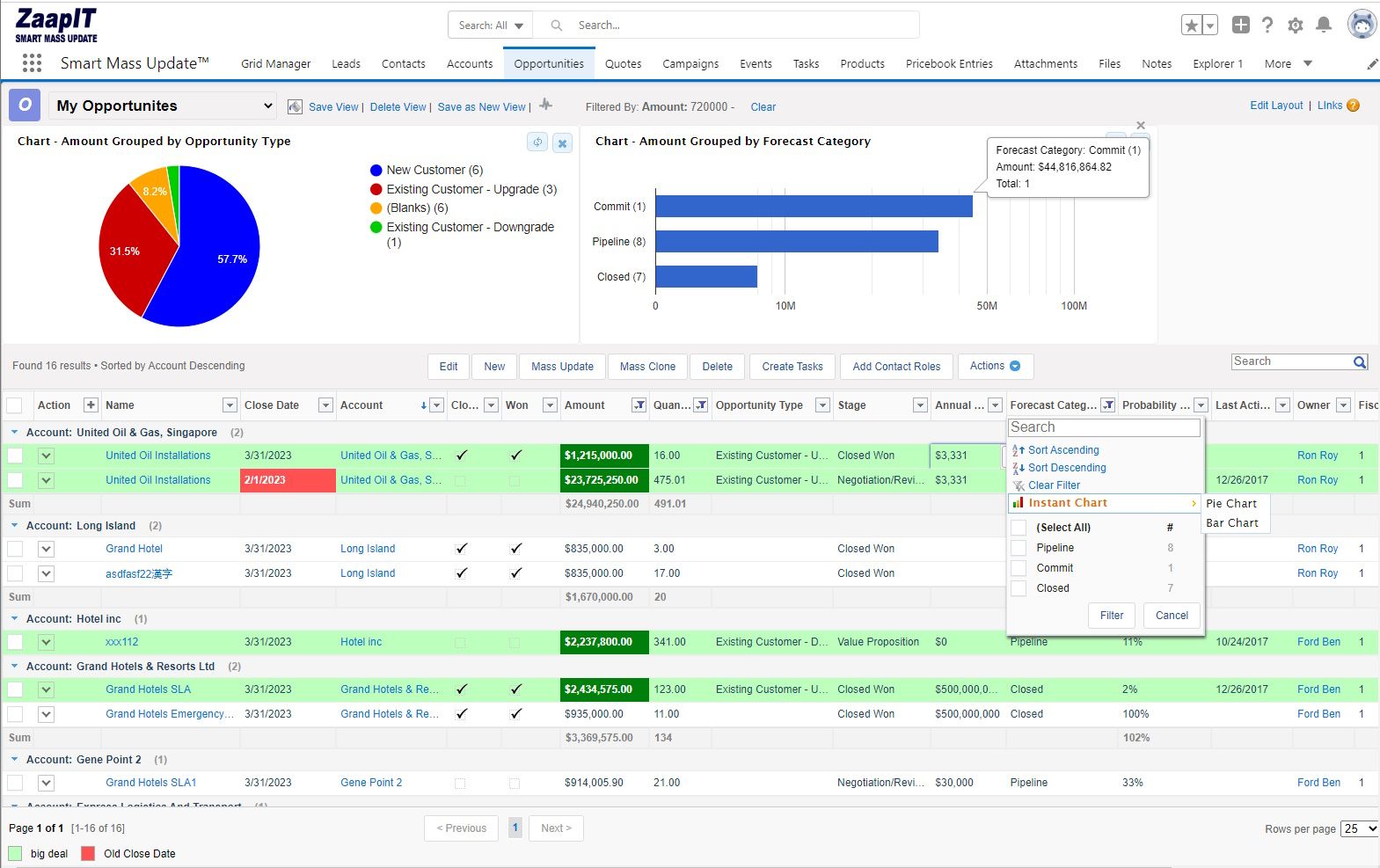
Task: Switch to the Quotes tab
Action: coord(623,64)
